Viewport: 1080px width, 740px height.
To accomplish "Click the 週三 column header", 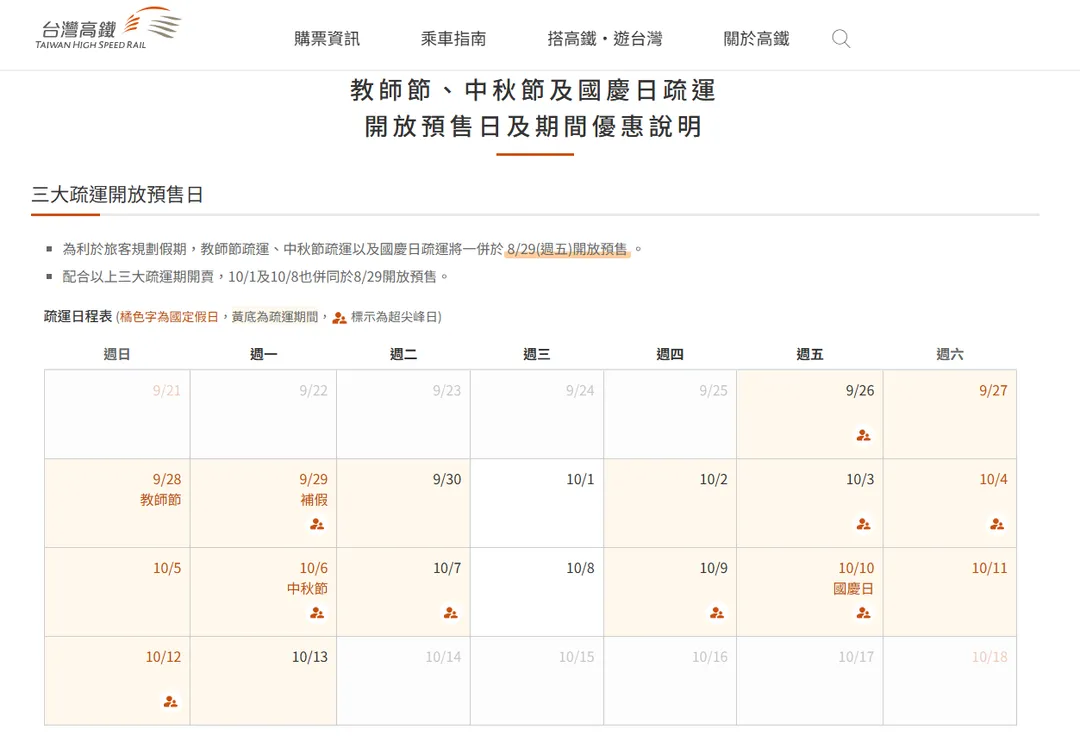I will click(537, 354).
